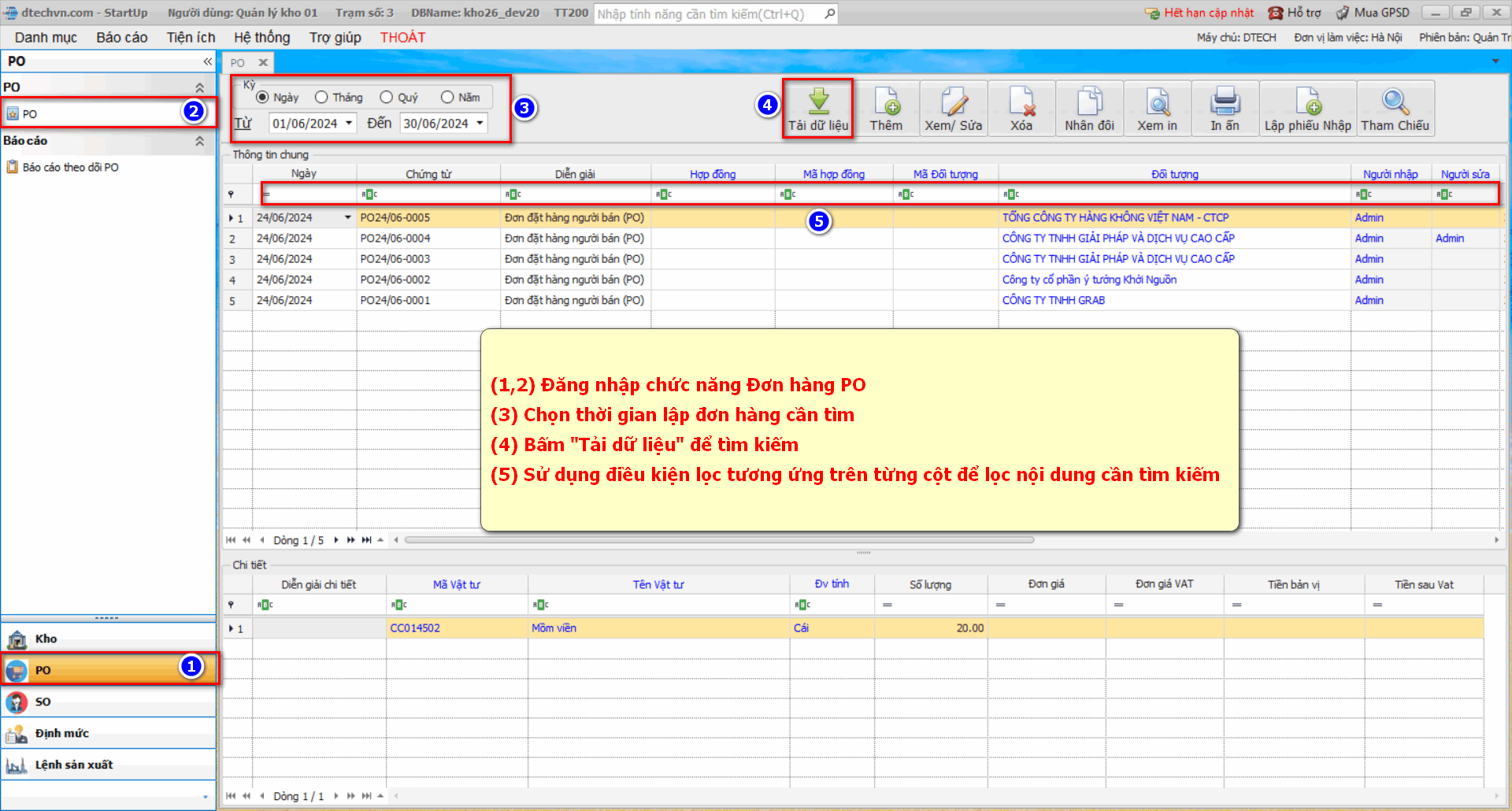
Task: Open the Hệ thống menu
Action: [x=261, y=37]
